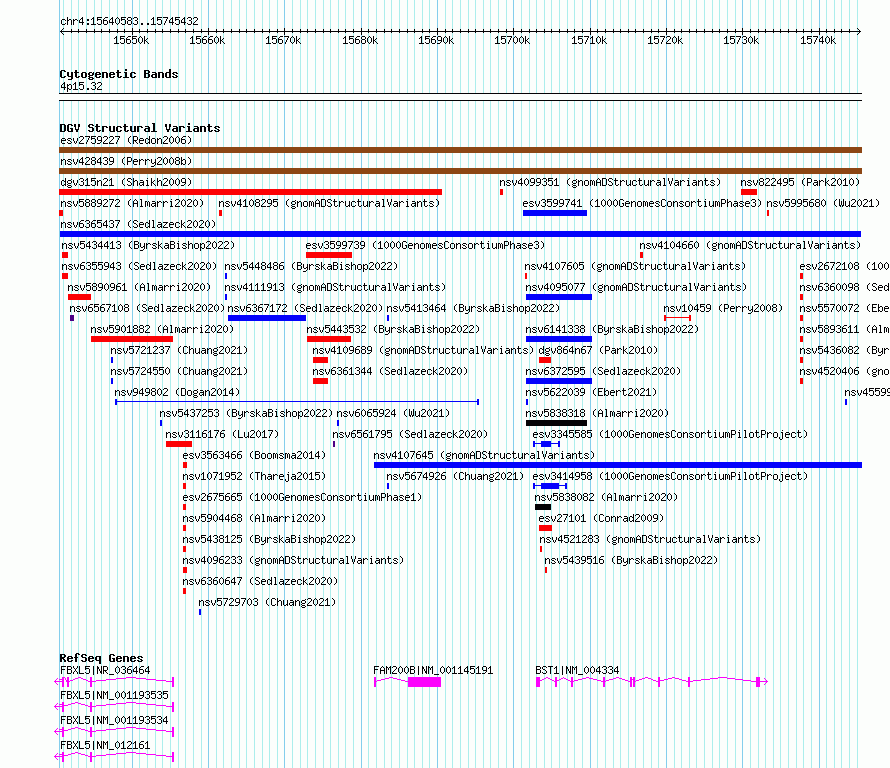Open the nsv6367172 (Sedlazeck2020) label

tap(305, 308)
